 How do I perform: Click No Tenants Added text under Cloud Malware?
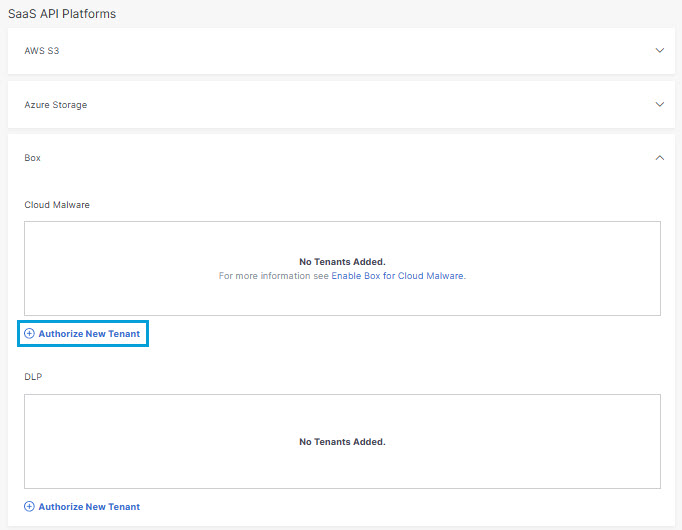342,262
